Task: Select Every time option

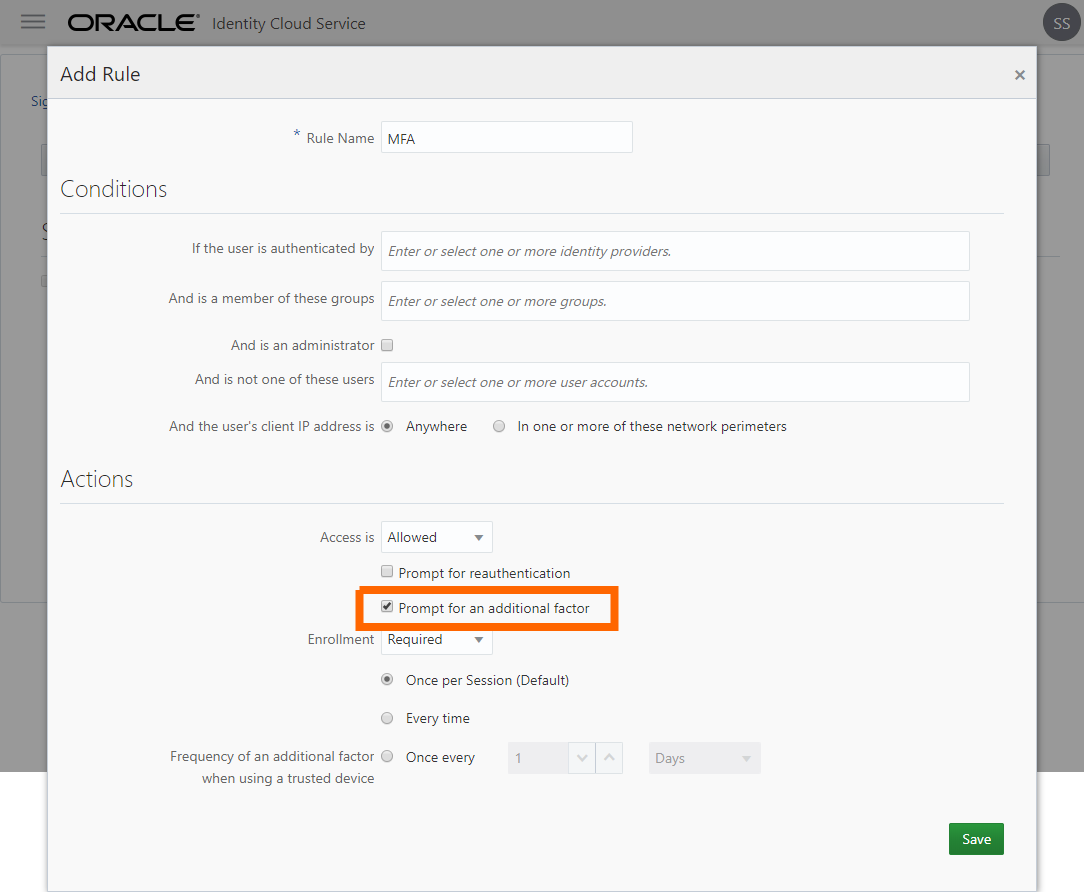Action: 387,718
